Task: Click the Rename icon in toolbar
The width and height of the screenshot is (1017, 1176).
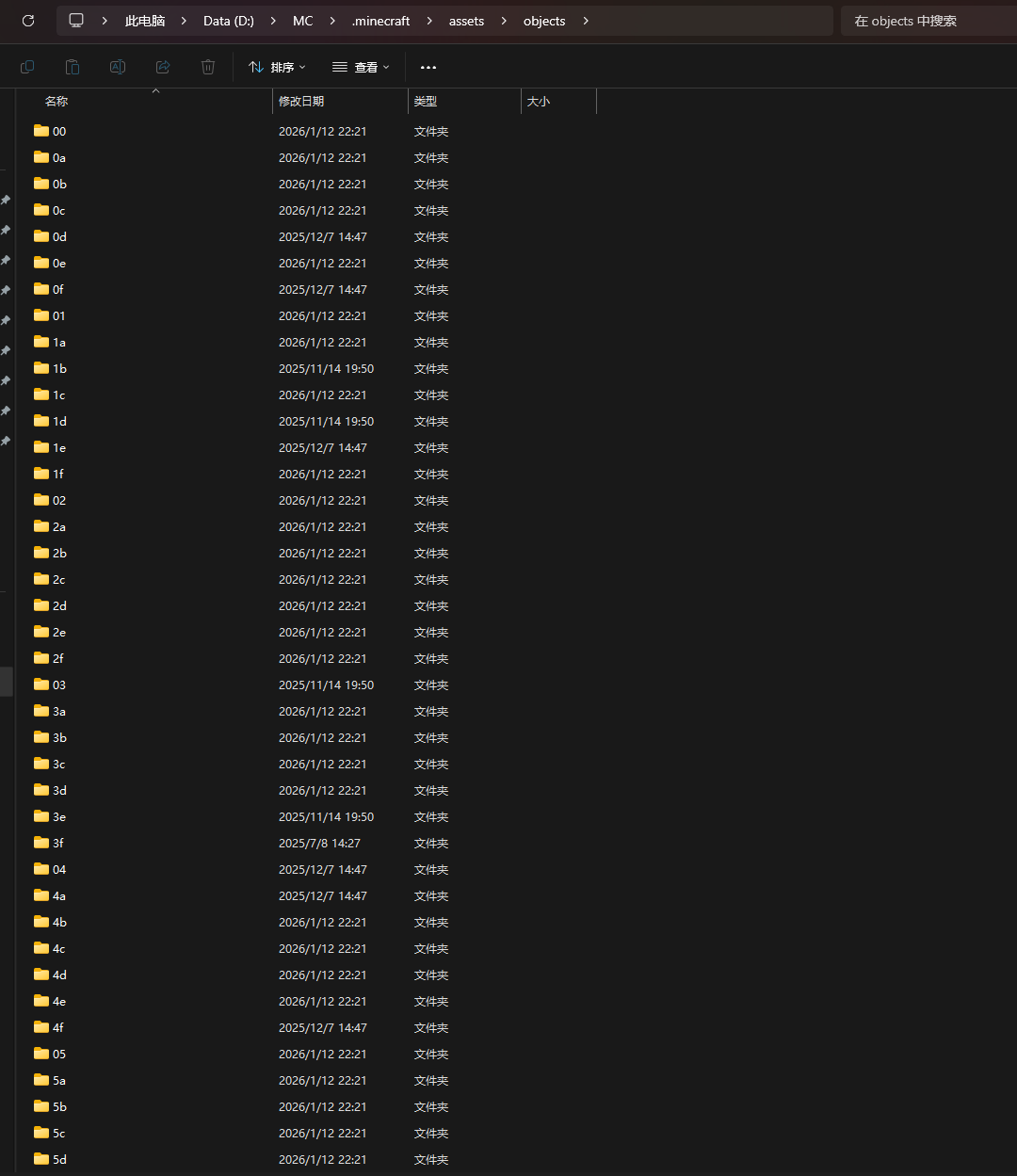Action: pos(118,67)
